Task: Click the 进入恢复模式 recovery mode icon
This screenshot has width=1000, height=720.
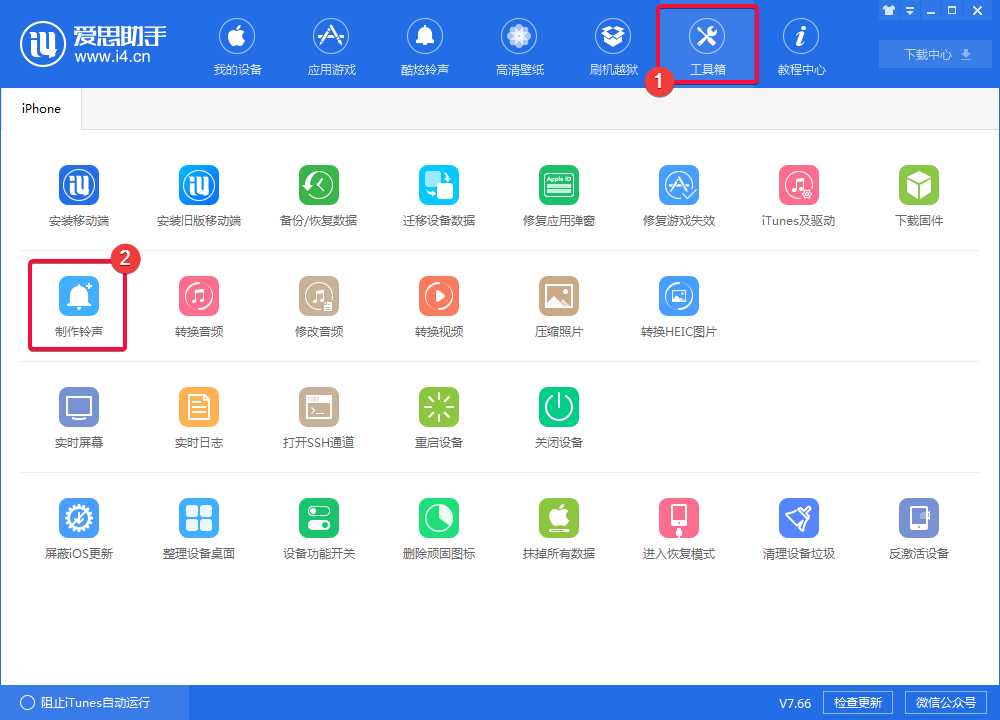Action: (678, 518)
